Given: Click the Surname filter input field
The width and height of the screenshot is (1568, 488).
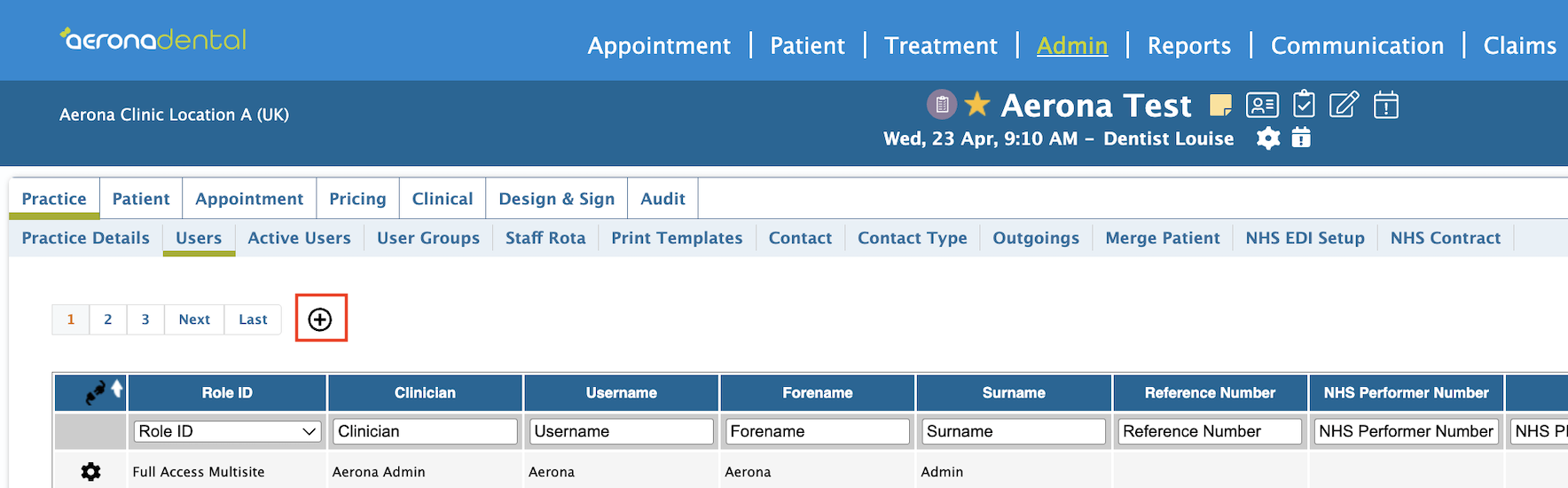Looking at the screenshot, I should pyautogui.click(x=1014, y=431).
